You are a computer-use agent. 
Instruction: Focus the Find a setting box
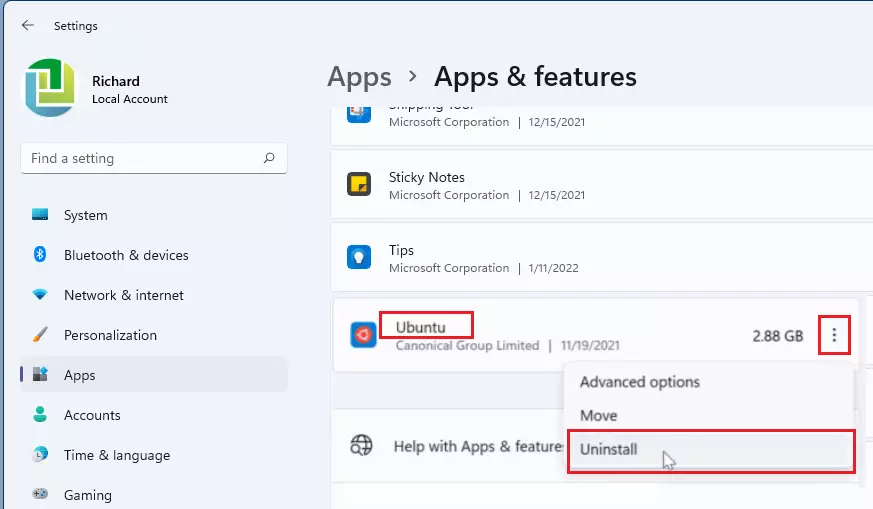coord(154,158)
